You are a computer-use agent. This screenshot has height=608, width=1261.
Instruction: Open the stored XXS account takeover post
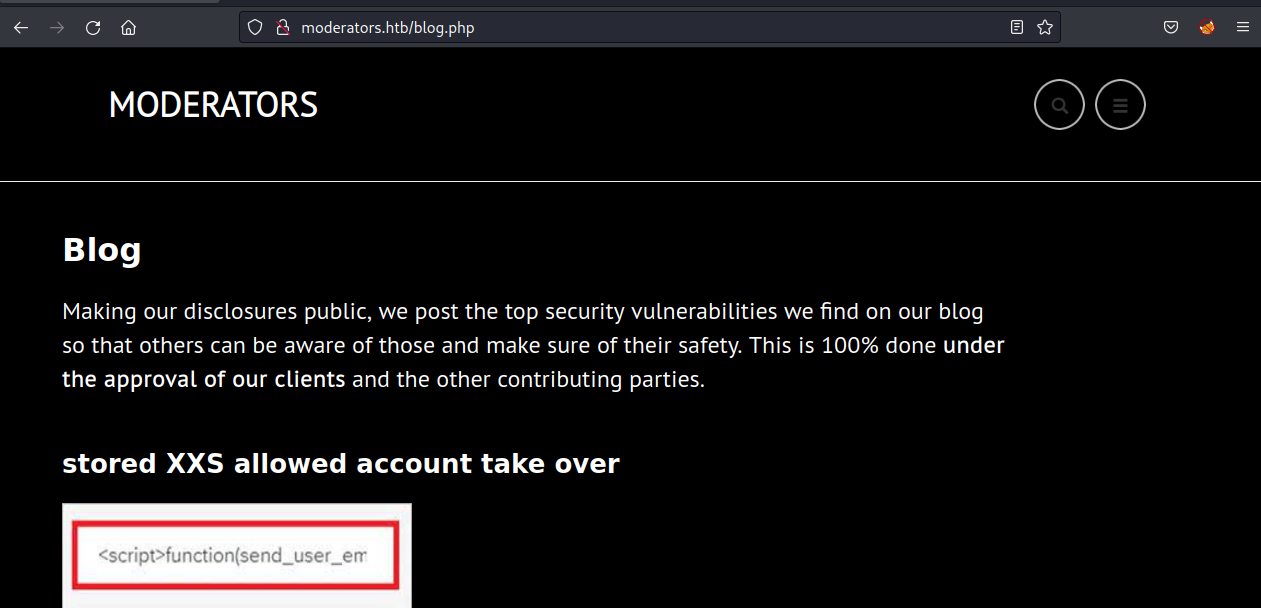(x=340, y=464)
